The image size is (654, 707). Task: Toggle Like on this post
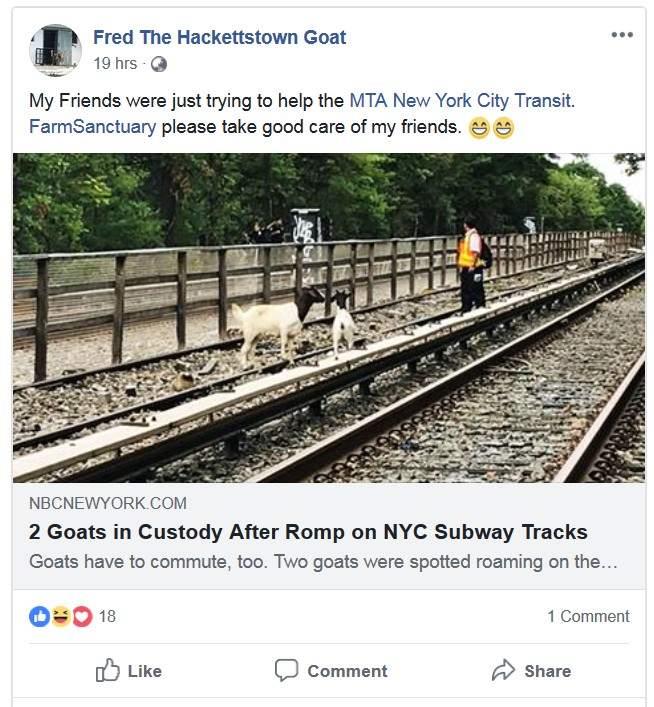(x=129, y=670)
